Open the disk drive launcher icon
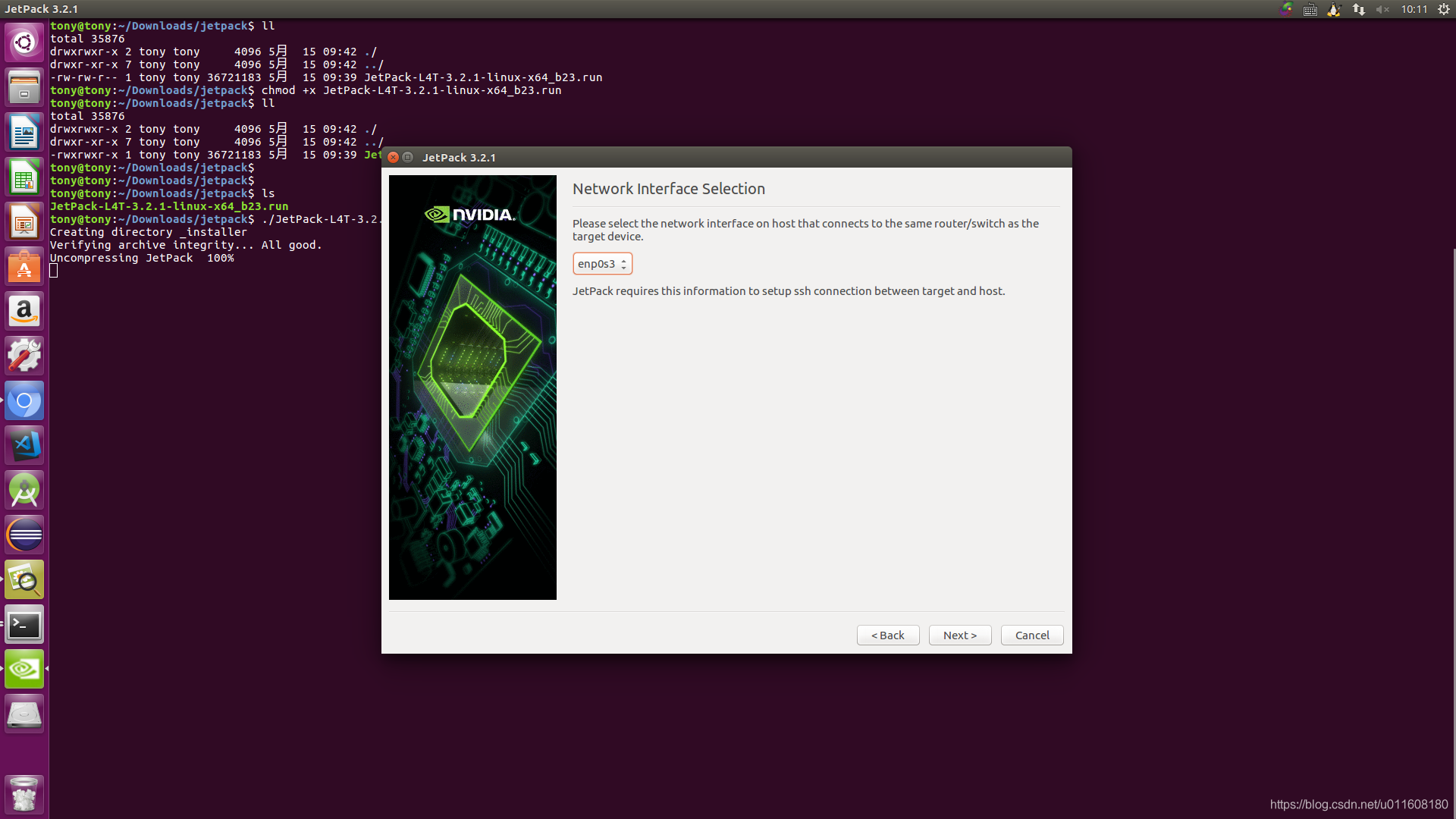 (x=24, y=714)
